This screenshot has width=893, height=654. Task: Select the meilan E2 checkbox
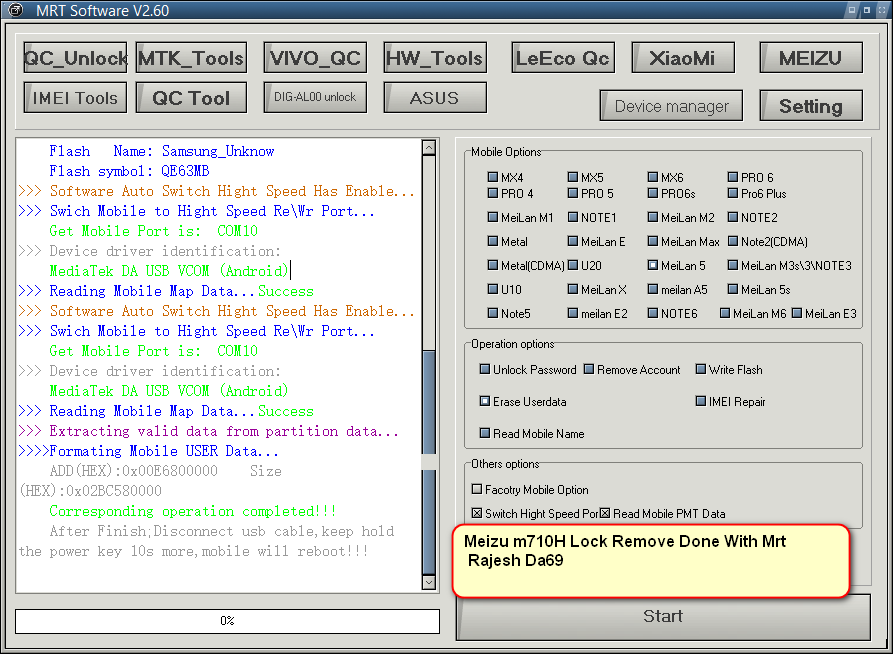click(x=573, y=313)
